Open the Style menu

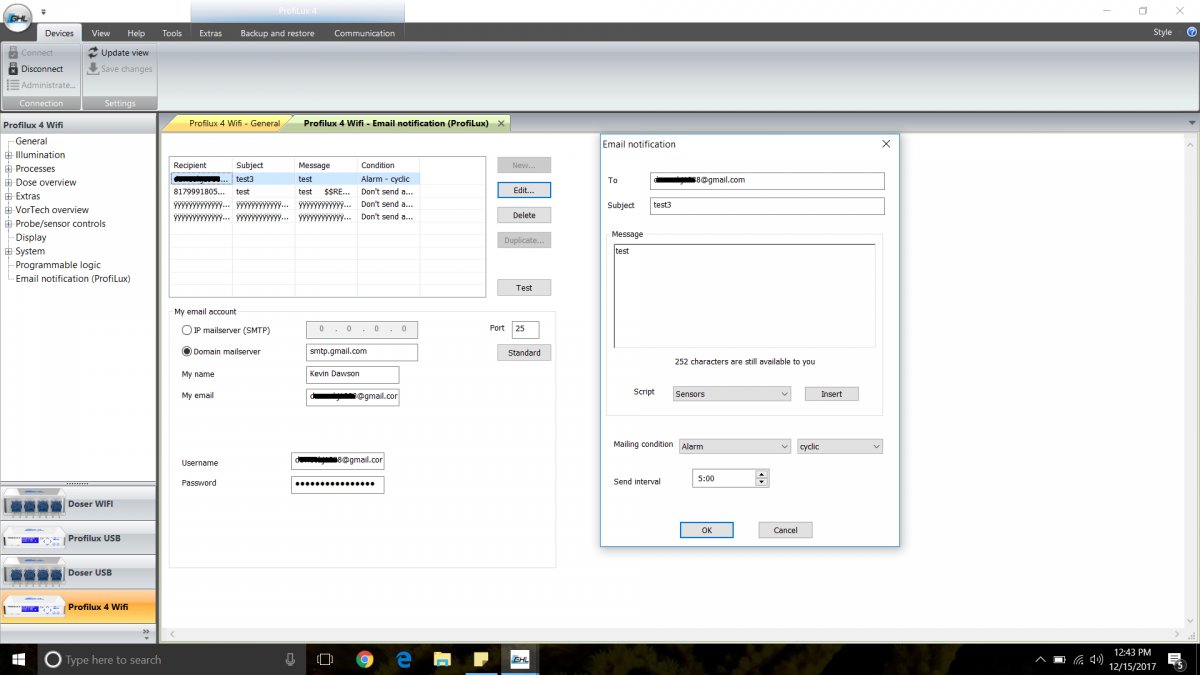[1162, 33]
